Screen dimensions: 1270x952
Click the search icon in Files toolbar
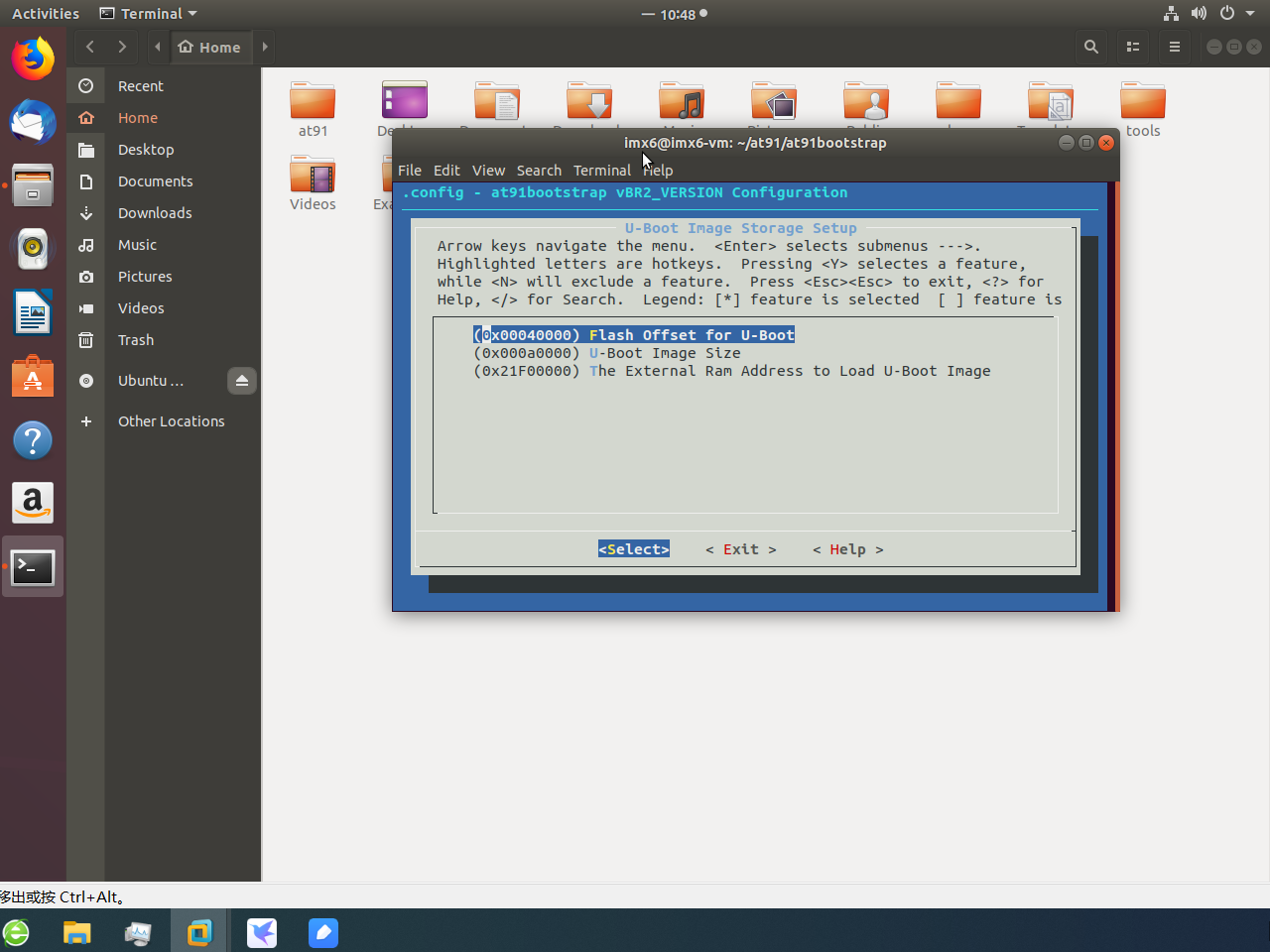1090,47
